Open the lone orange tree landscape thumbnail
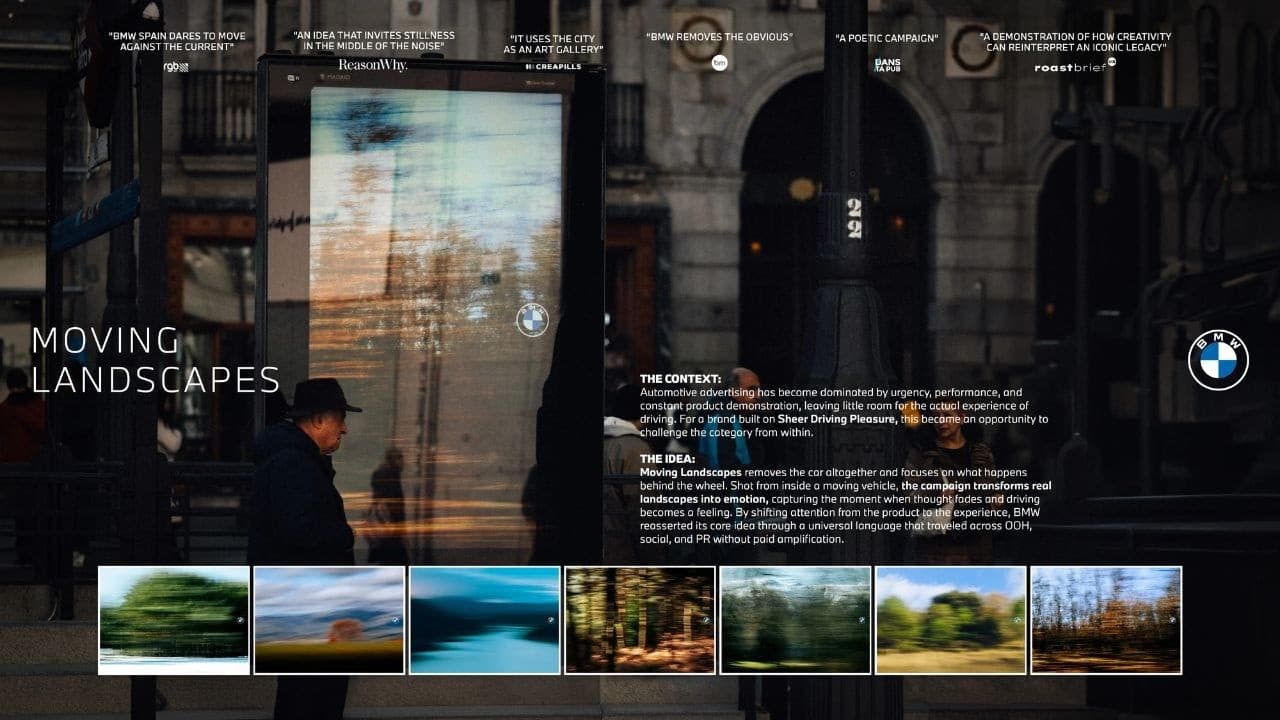This screenshot has height=720, width=1280. click(x=329, y=620)
